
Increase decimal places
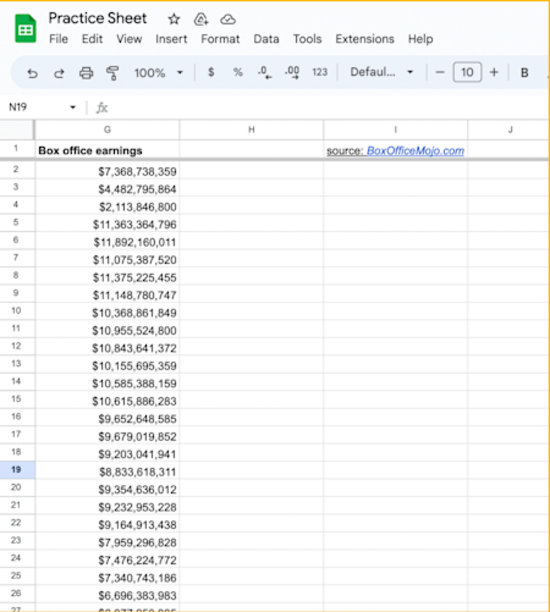click(x=292, y=73)
